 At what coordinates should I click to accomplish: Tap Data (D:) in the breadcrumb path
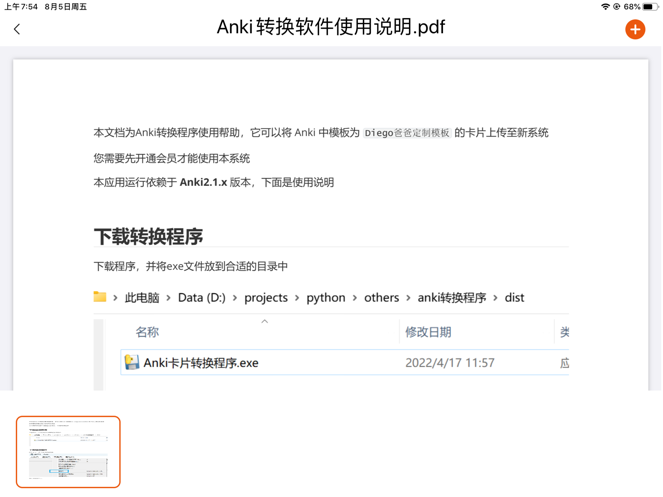coord(202,298)
